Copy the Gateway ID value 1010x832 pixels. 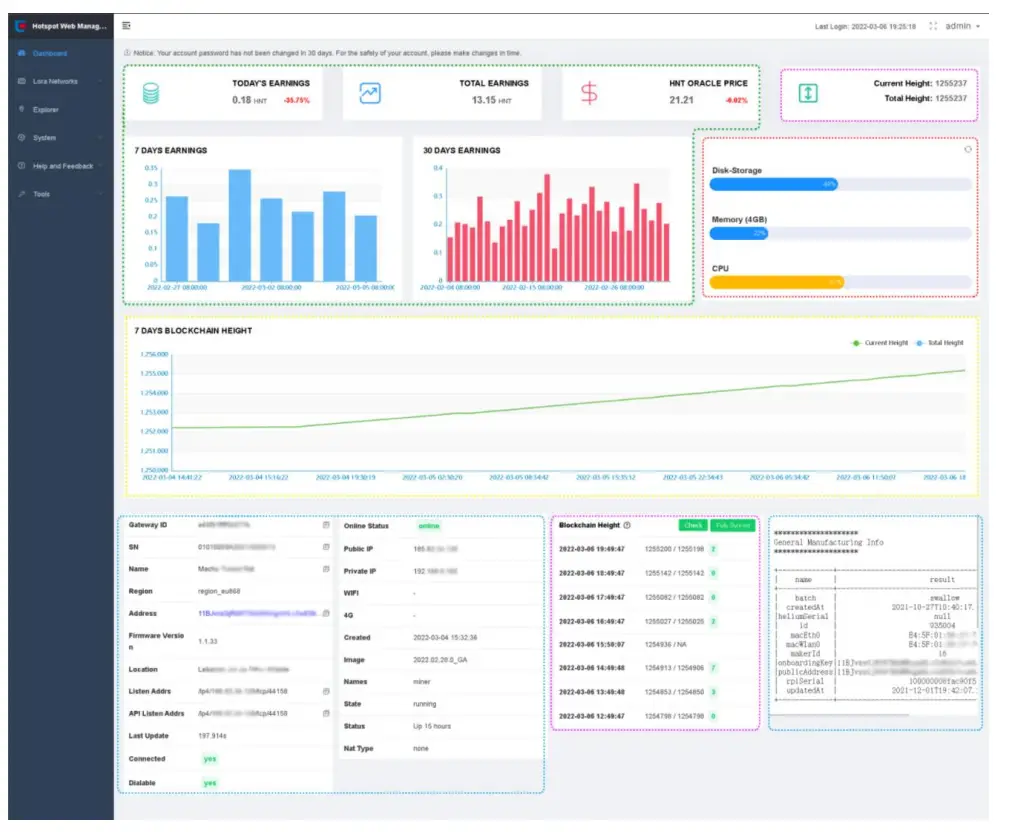coord(326,524)
